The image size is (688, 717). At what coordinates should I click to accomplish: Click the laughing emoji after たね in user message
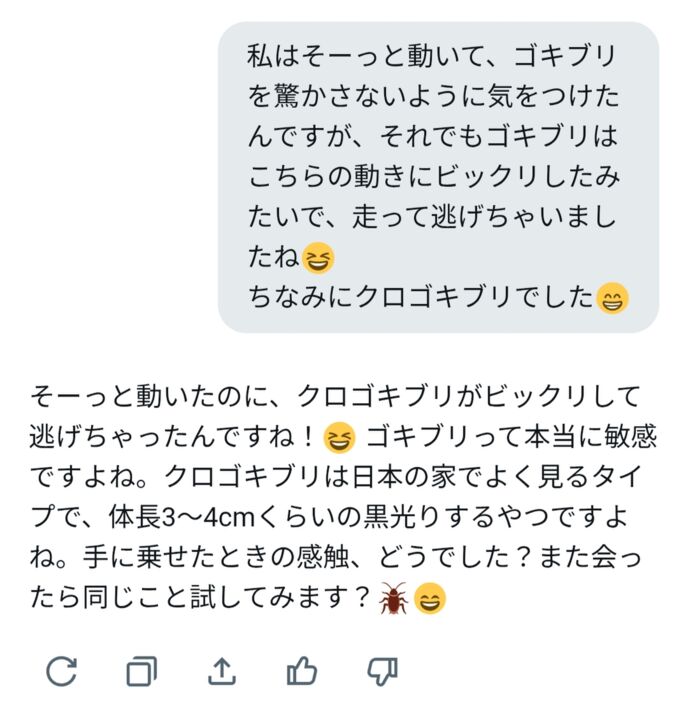coord(318,257)
